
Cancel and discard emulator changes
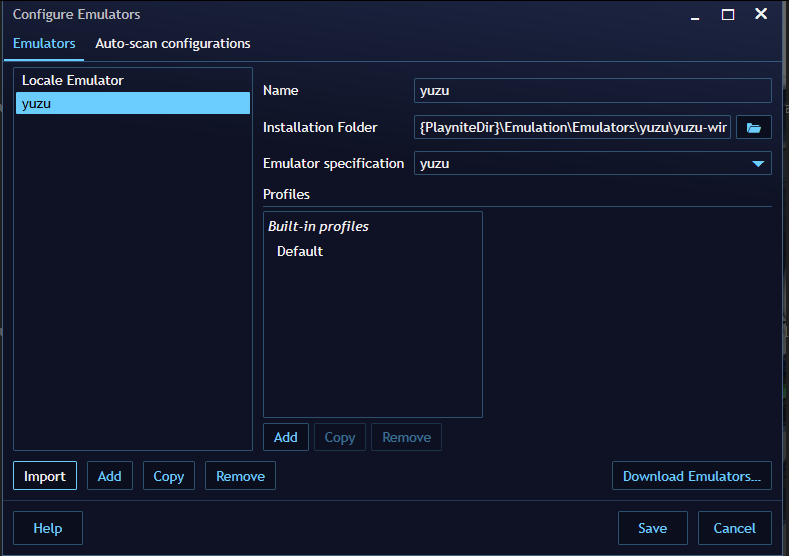click(x=734, y=528)
